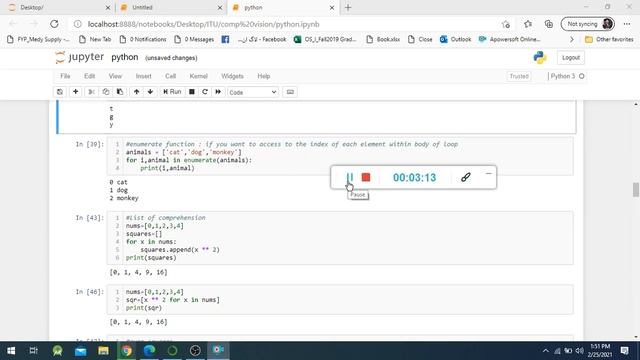Open the notification center
Screen dimensions: 640x360
pyautogui.click(x=624, y=350)
